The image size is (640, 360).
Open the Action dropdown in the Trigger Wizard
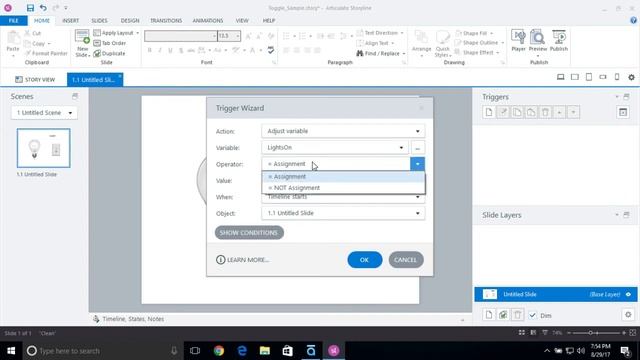343,131
